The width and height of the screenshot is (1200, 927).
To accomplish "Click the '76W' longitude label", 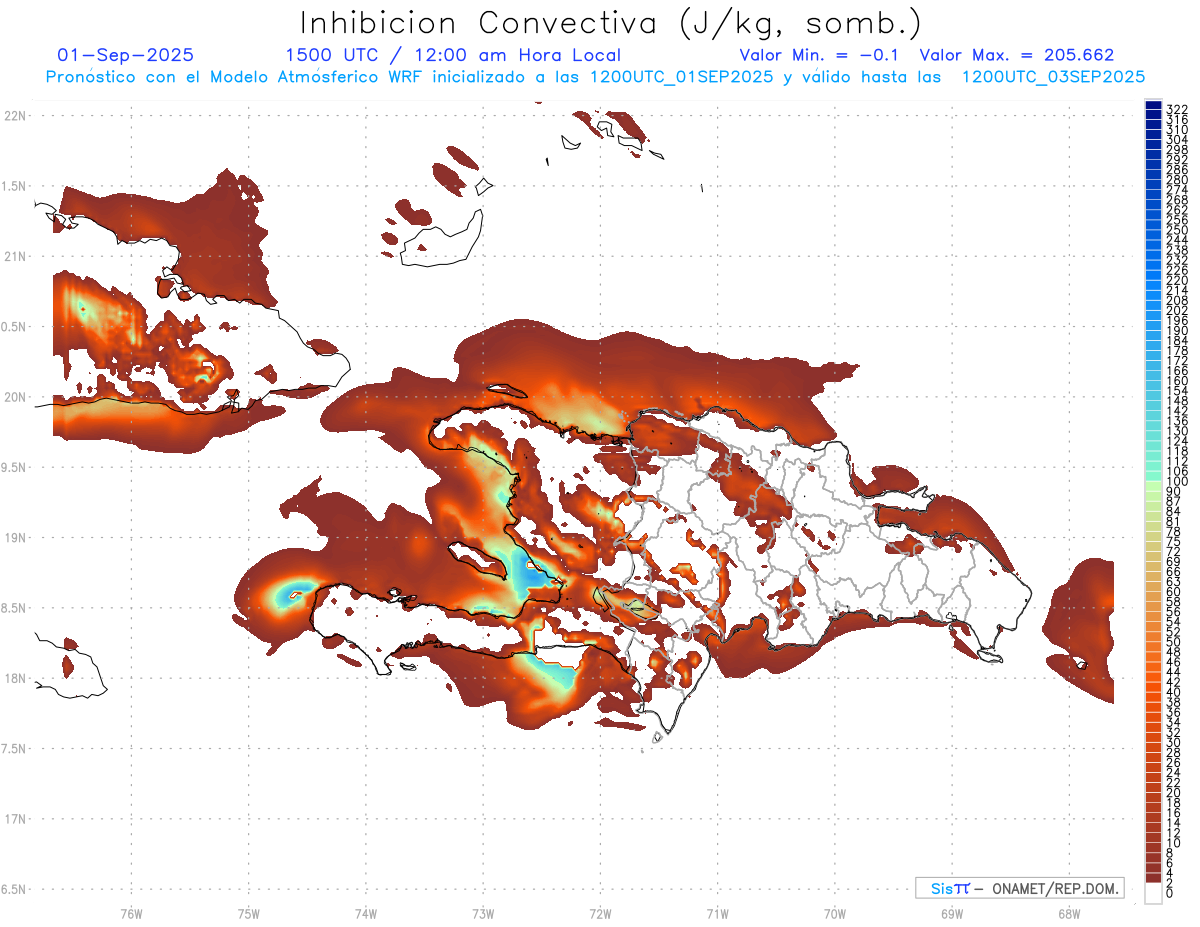I will [x=131, y=912].
